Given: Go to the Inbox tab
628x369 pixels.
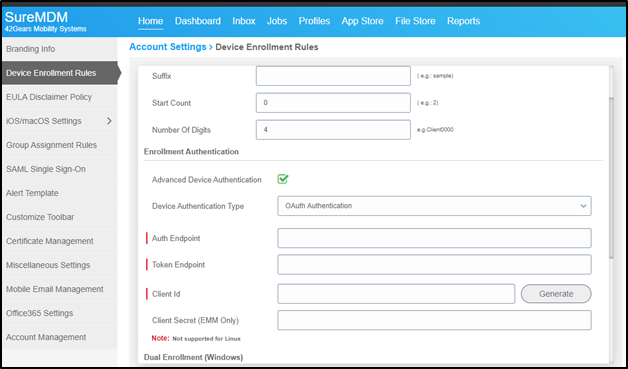Looking at the screenshot, I should pos(244,21).
